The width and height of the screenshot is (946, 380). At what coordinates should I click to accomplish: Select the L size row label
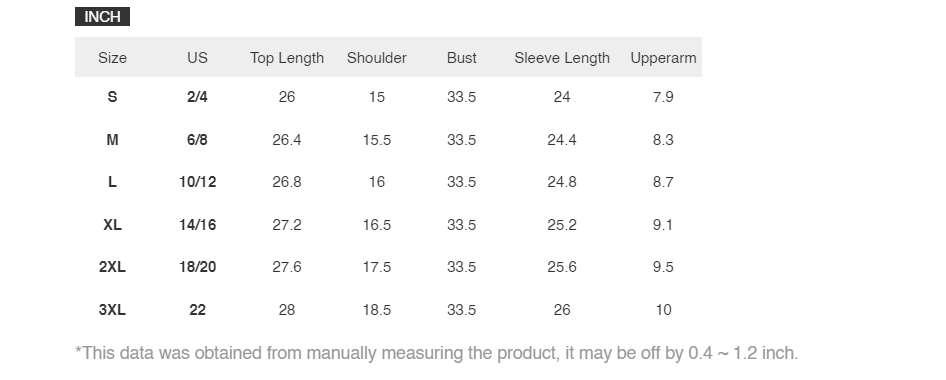click(x=112, y=182)
